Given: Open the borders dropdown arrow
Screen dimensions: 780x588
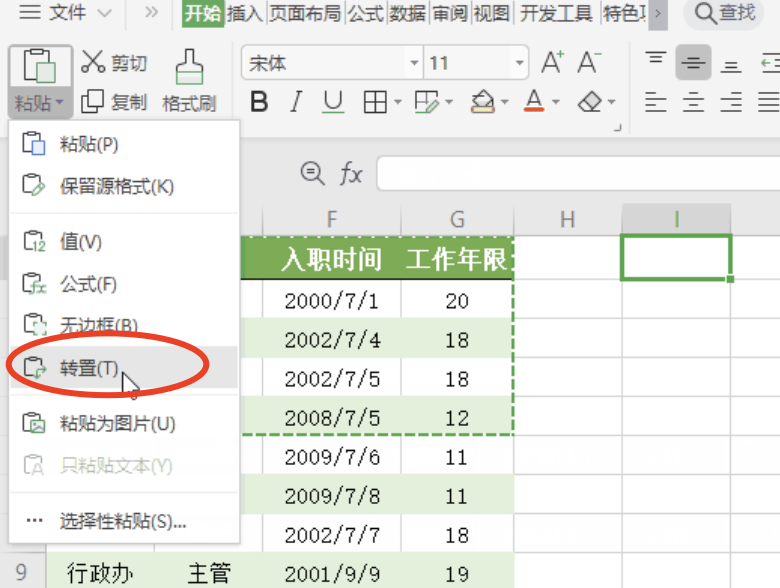Looking at the screenshot, I should point(397,102).
